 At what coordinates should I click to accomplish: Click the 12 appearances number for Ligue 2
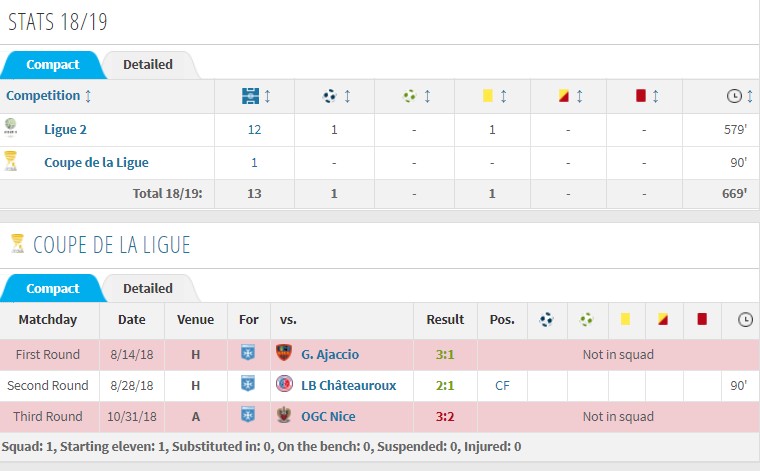[x=254, y=130]
